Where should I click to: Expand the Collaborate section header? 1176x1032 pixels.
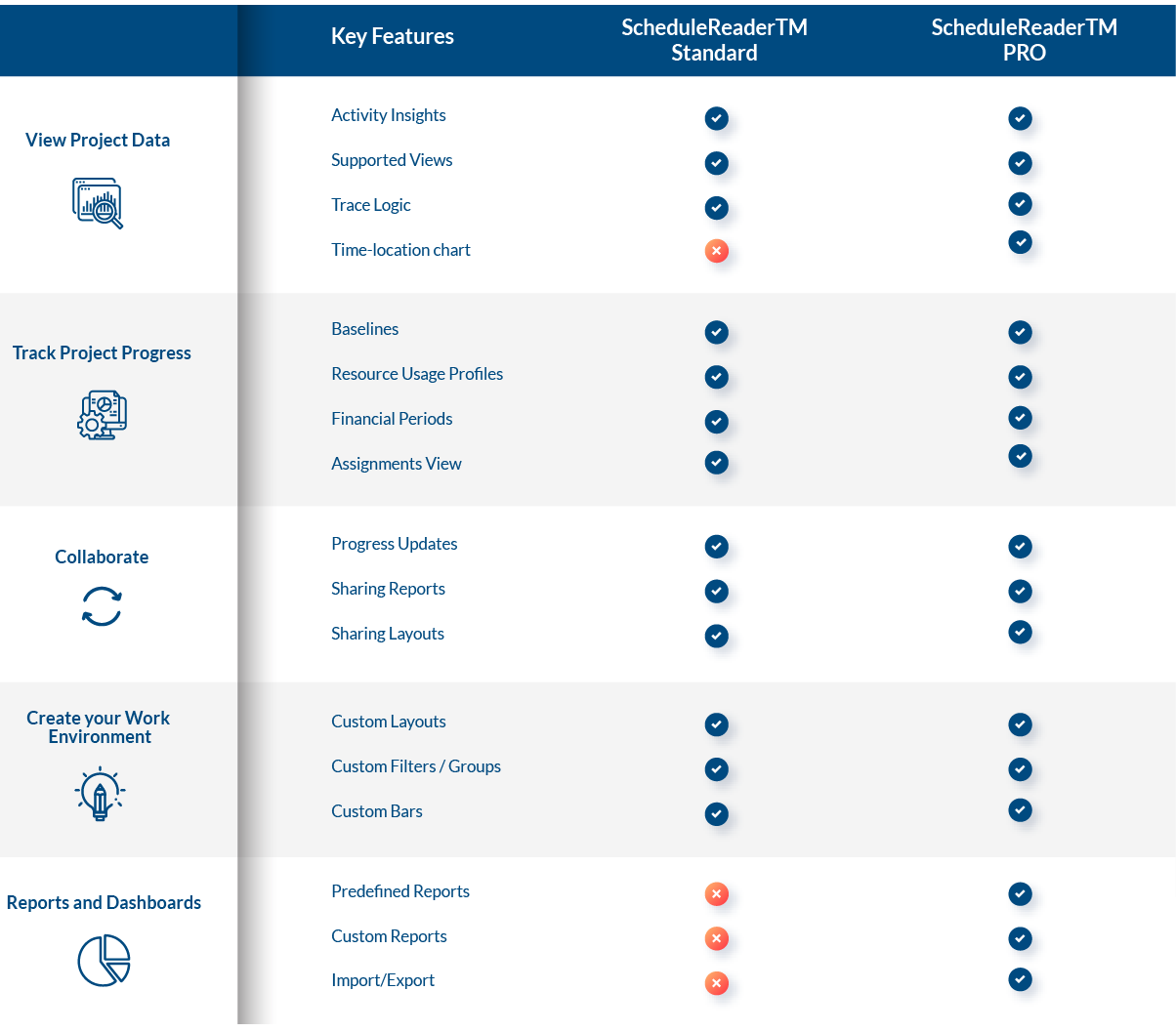pyautogui.click(x=102, y=557)
